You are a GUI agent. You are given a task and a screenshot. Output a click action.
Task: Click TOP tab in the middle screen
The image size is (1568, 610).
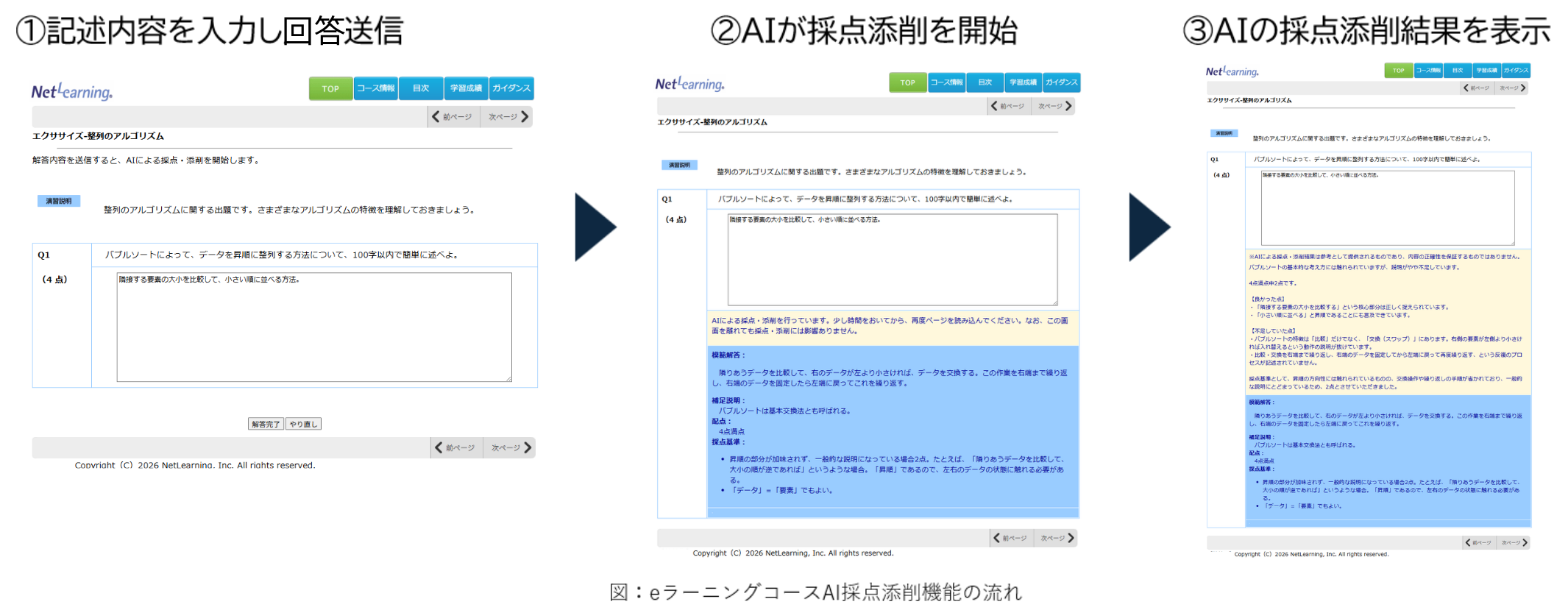[x=908, y=82]
